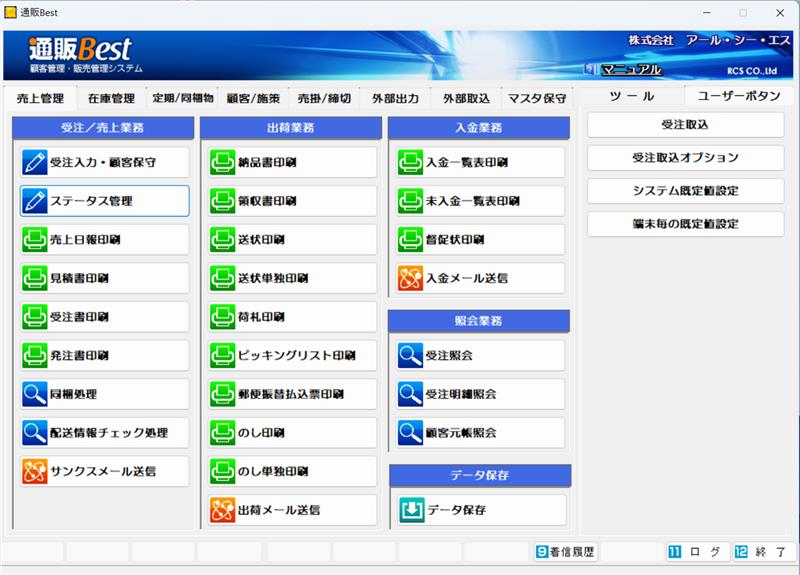The image size is (800, 575).
Task: Click the 受注取込 button
Action: pyautogui.click(x=685, y=125)
